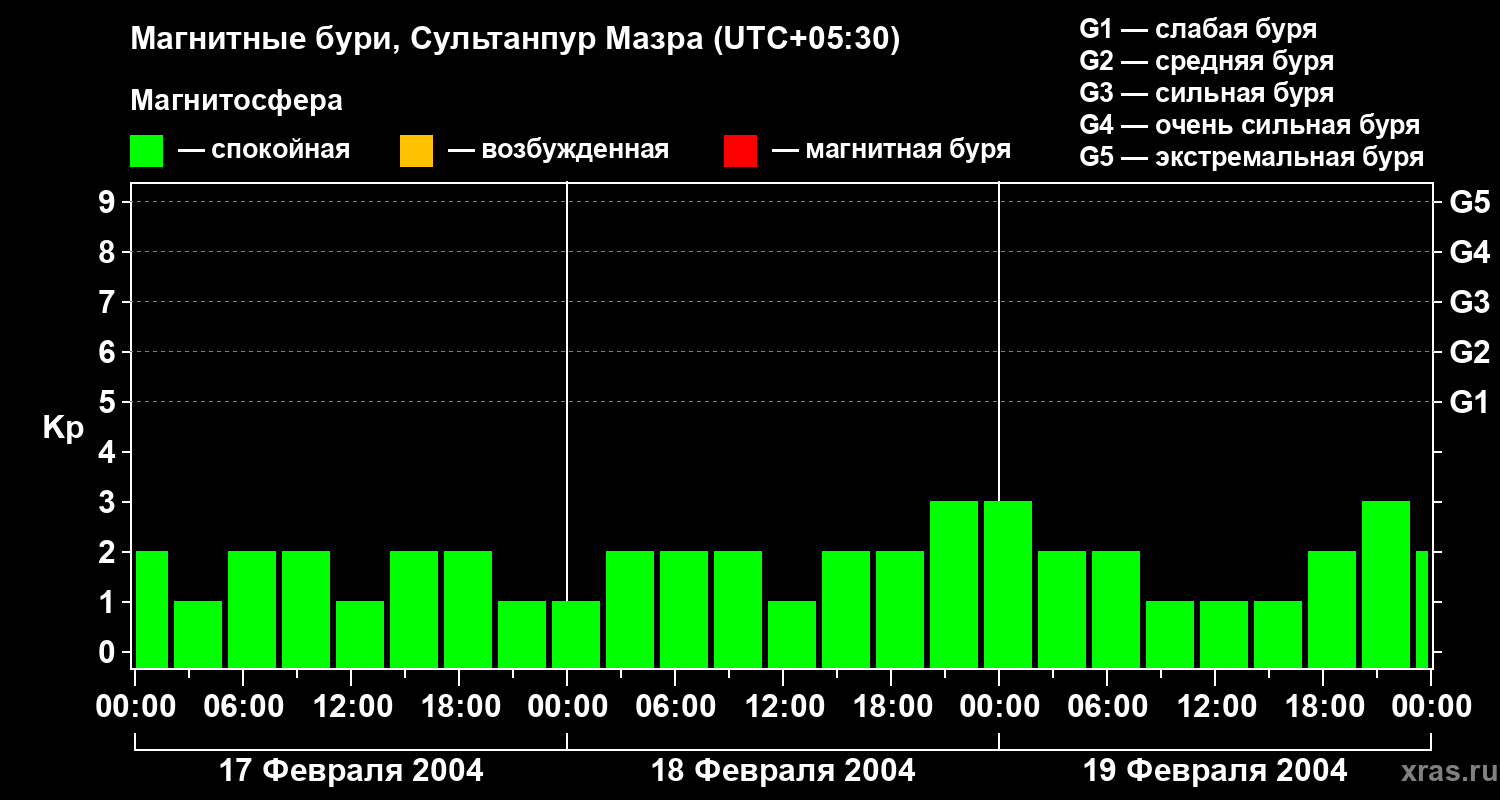Image resolution: width=1500 pixels, height=800 pixels.
Task: Select the Kp 1 bar for 03:00–06:00 on 17 February
Action: click(x=198, y=635)
